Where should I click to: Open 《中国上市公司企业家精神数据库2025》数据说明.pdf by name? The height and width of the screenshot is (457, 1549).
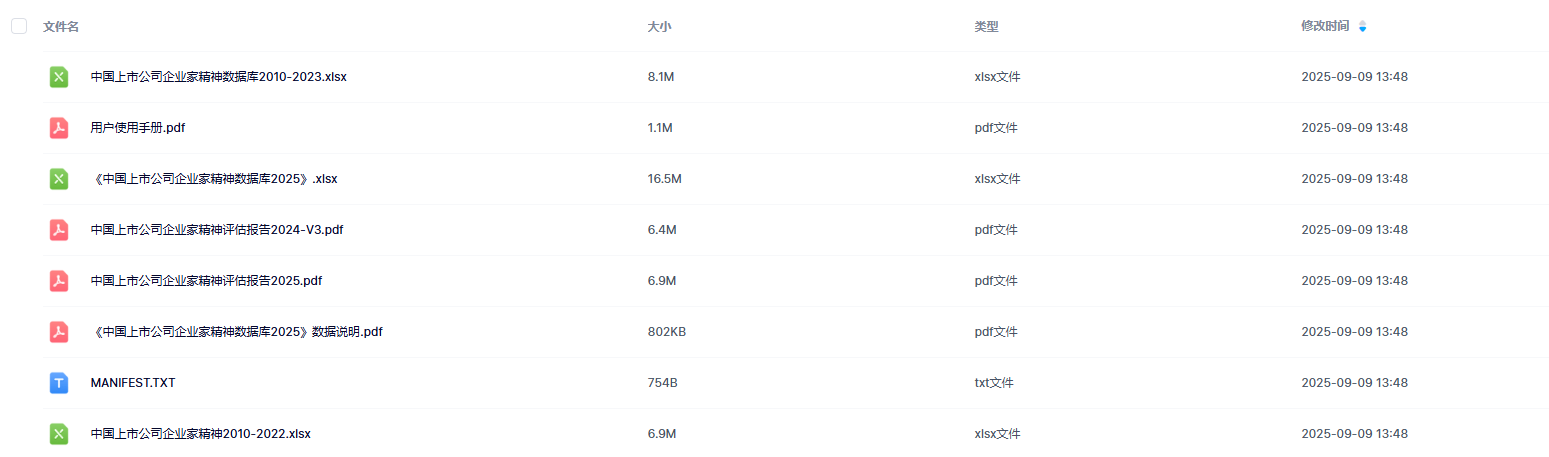[236, 332]
